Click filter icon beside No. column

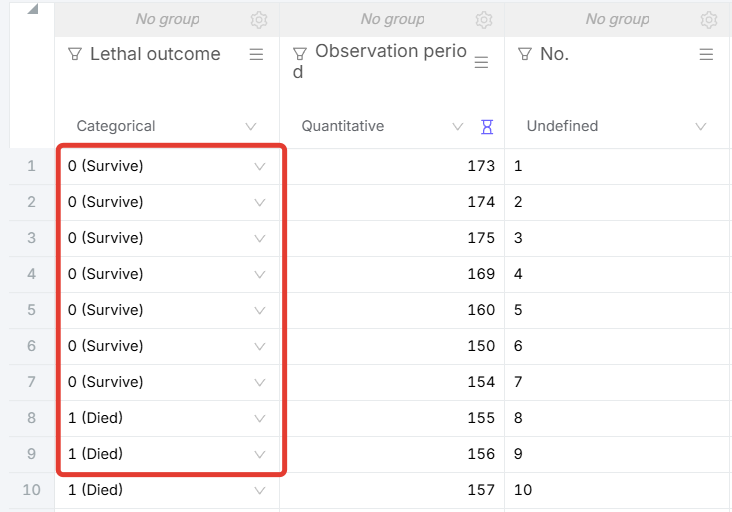(x=525, y=54)
